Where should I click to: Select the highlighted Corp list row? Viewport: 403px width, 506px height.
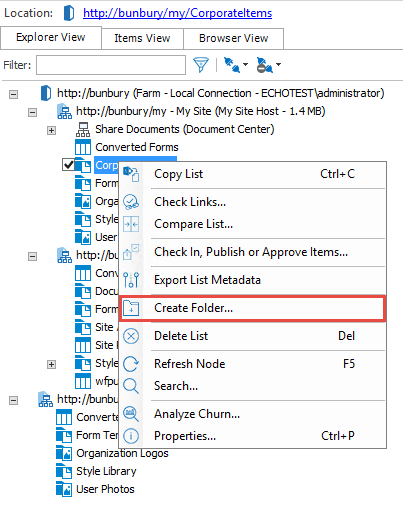[106, 165]
